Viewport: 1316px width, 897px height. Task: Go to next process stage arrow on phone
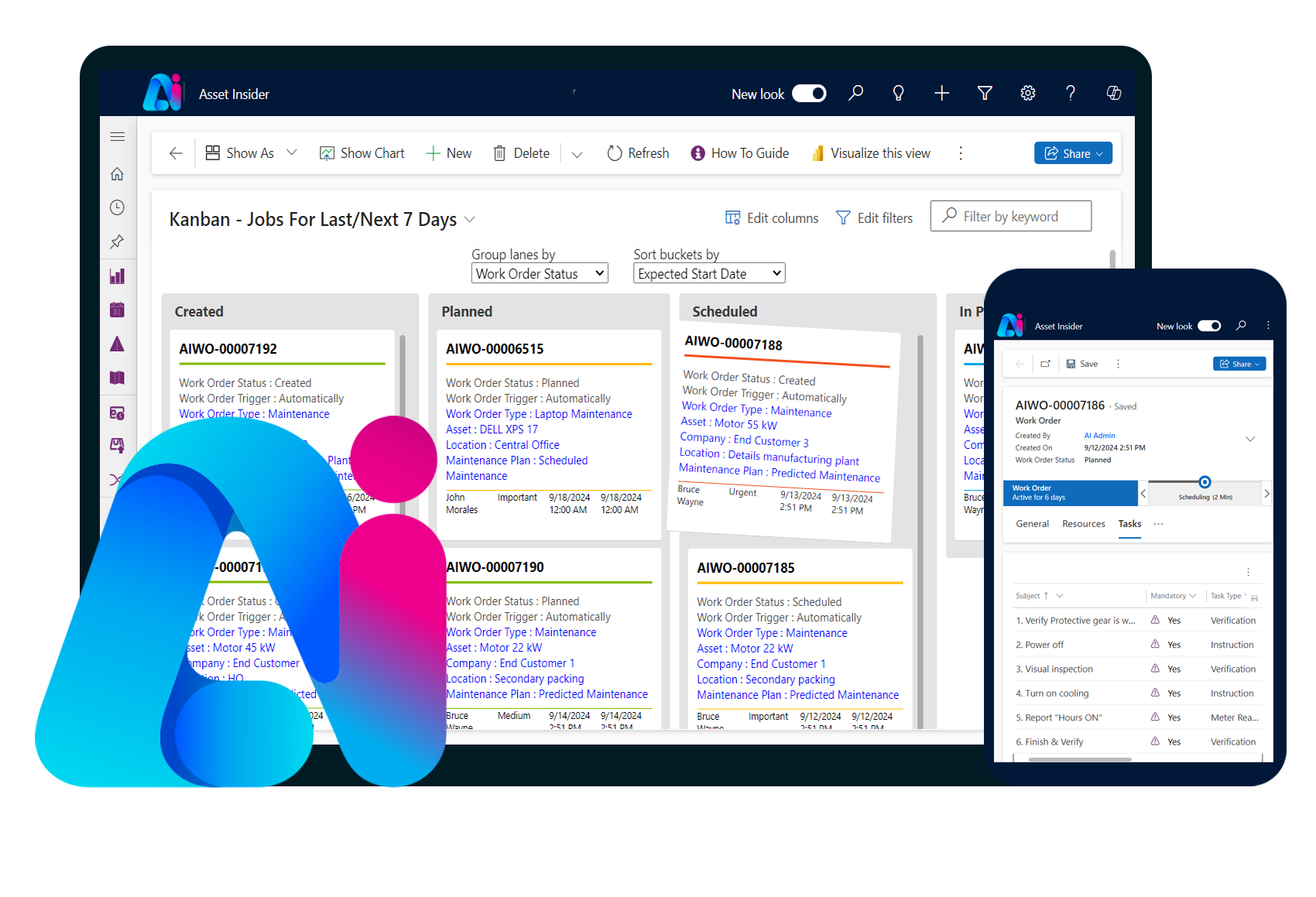click(x=1266, y=493)
